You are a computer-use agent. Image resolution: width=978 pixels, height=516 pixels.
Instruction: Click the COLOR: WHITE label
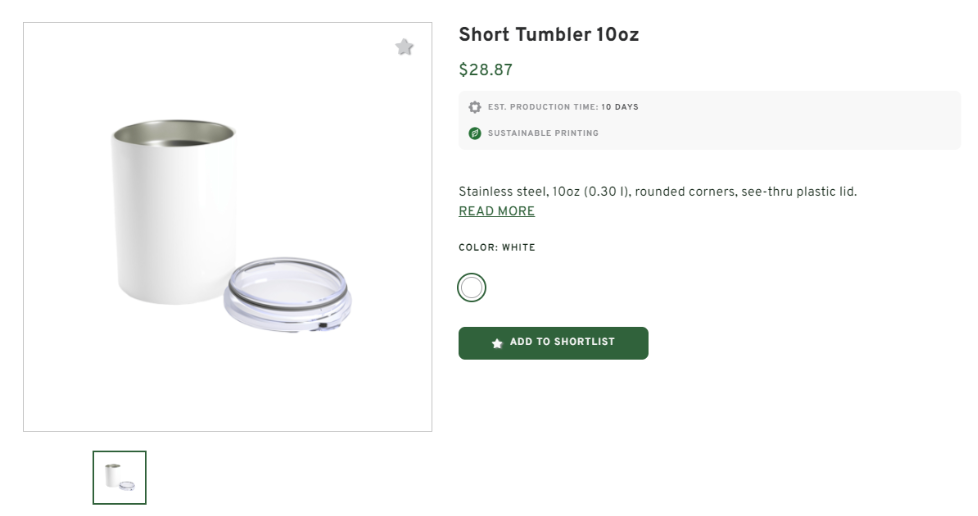(x=496, y=247)
